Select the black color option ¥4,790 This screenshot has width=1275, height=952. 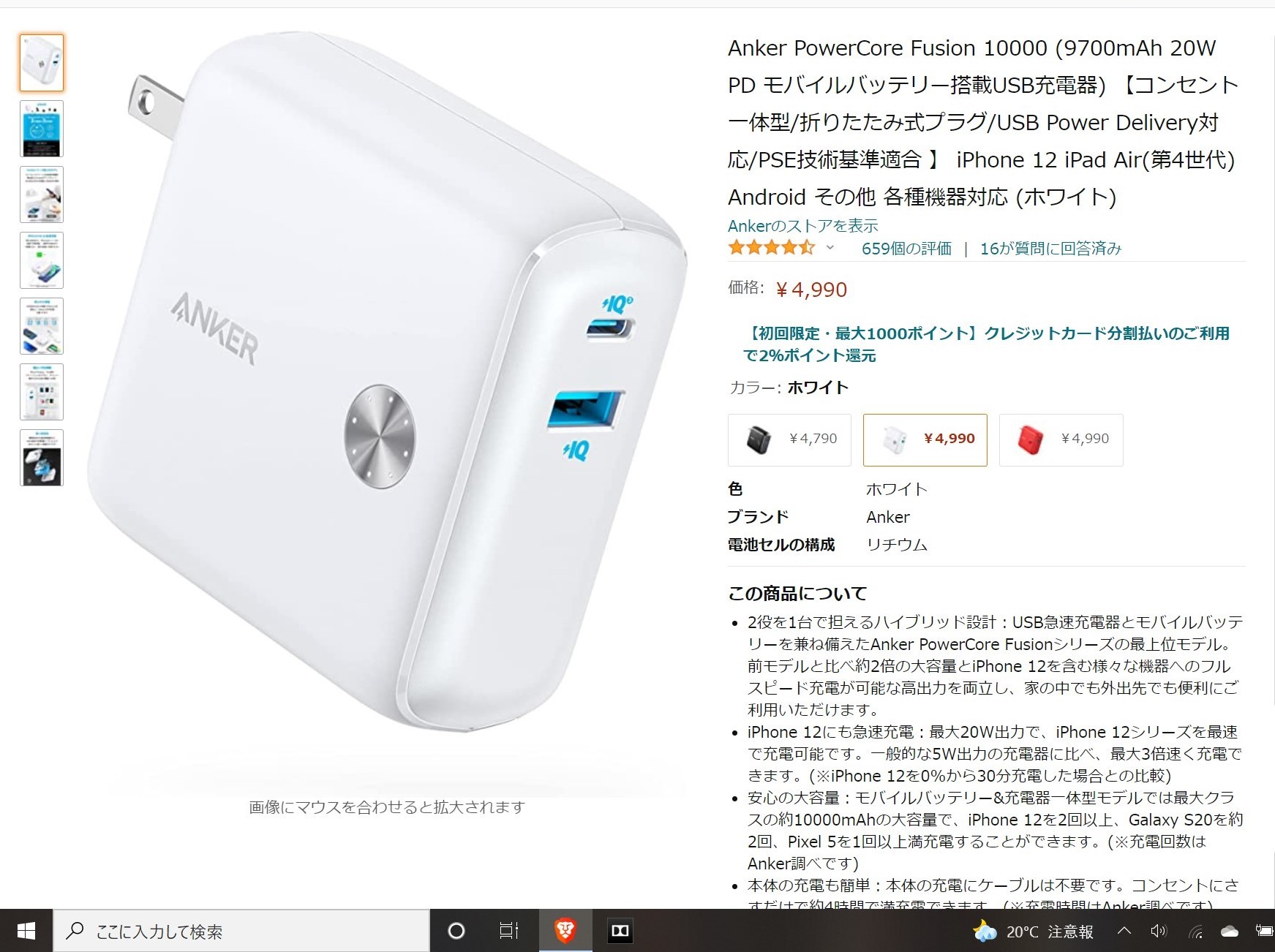789,440
